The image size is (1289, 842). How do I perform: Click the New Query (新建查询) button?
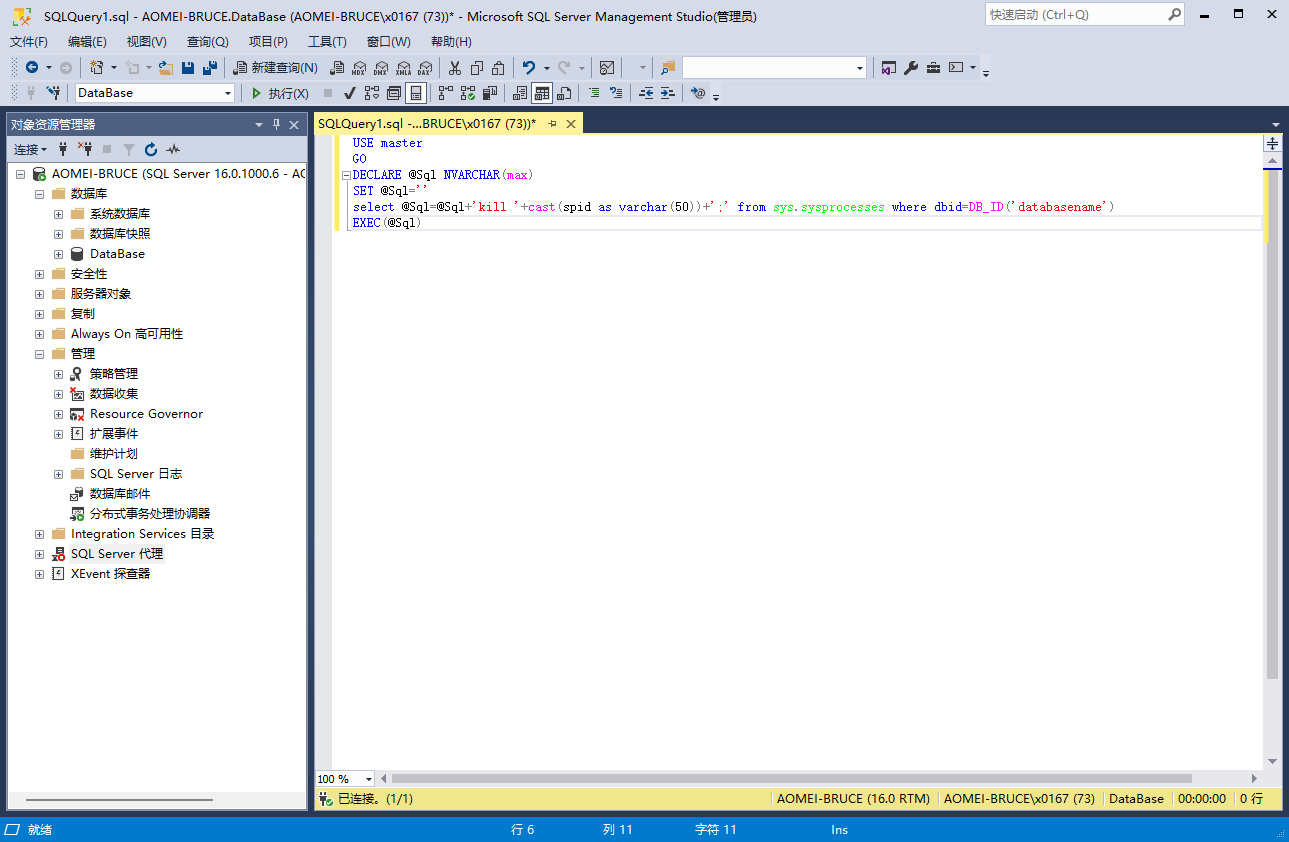point(276,68)
